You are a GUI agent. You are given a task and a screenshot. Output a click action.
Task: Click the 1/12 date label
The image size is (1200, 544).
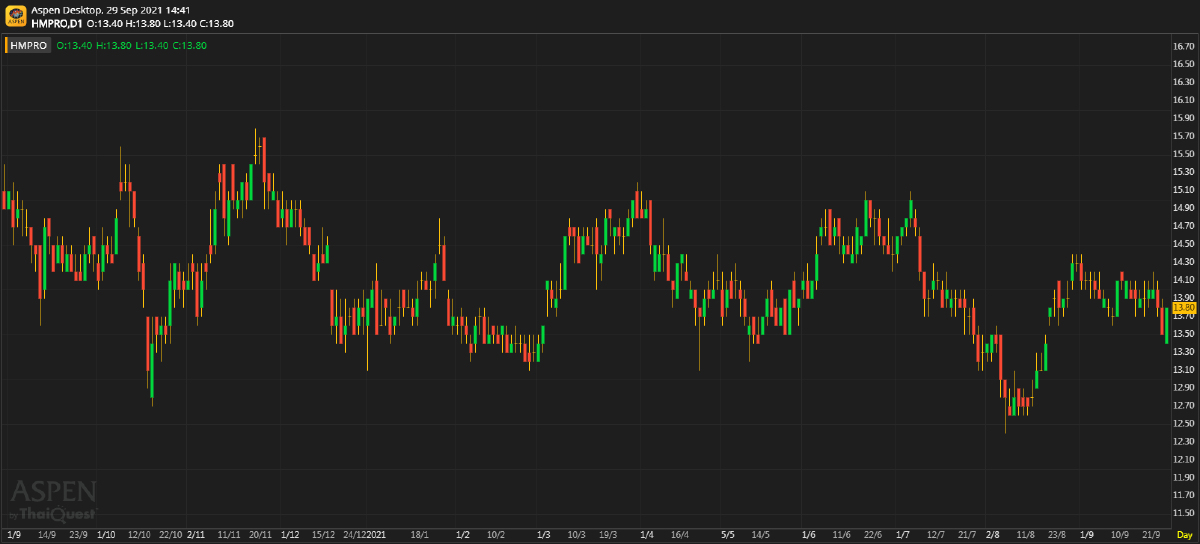click(x=290, y=536)
